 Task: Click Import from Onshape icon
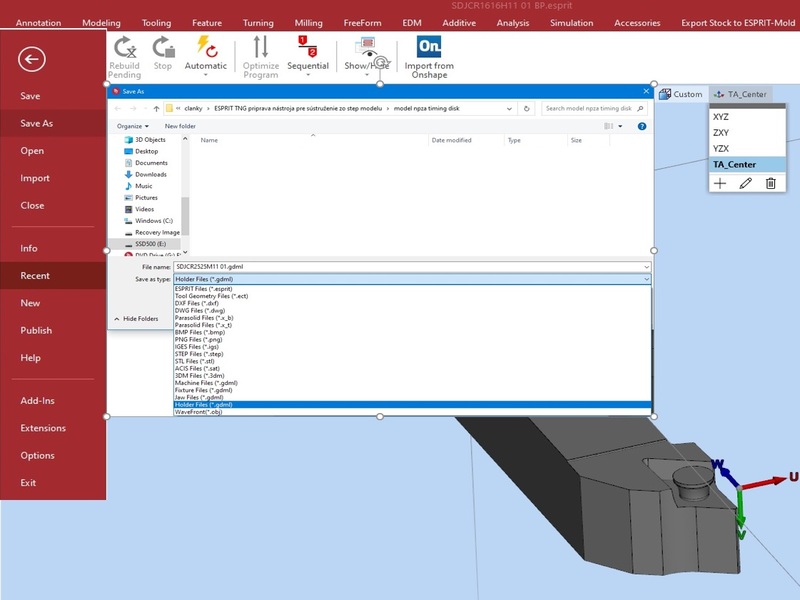click(x=429, y=47)
